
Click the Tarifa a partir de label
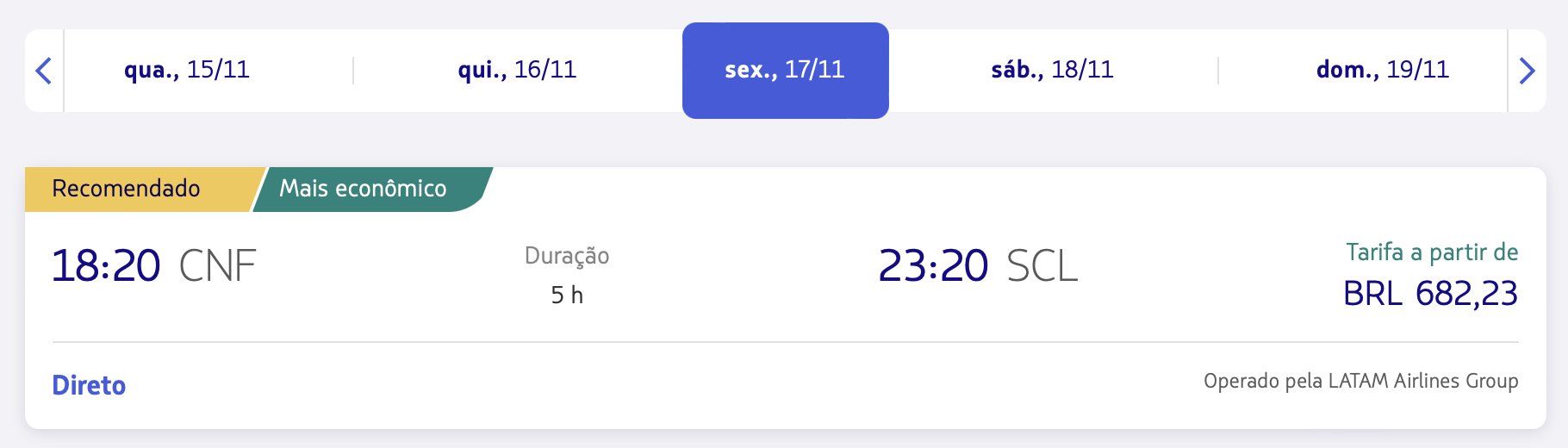1432,252
